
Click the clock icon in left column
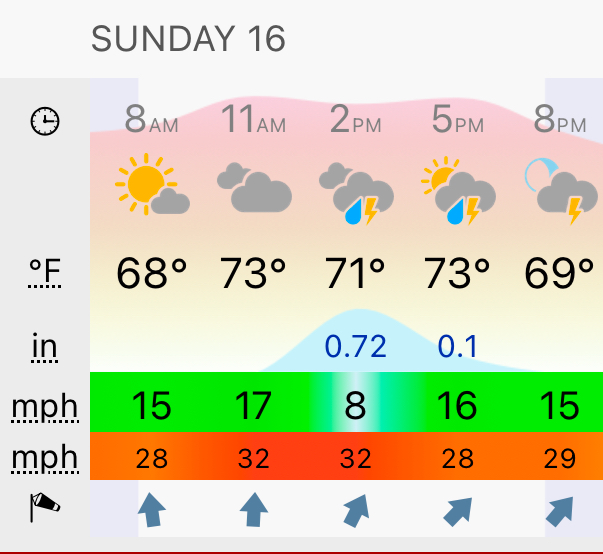pos(45,121)
